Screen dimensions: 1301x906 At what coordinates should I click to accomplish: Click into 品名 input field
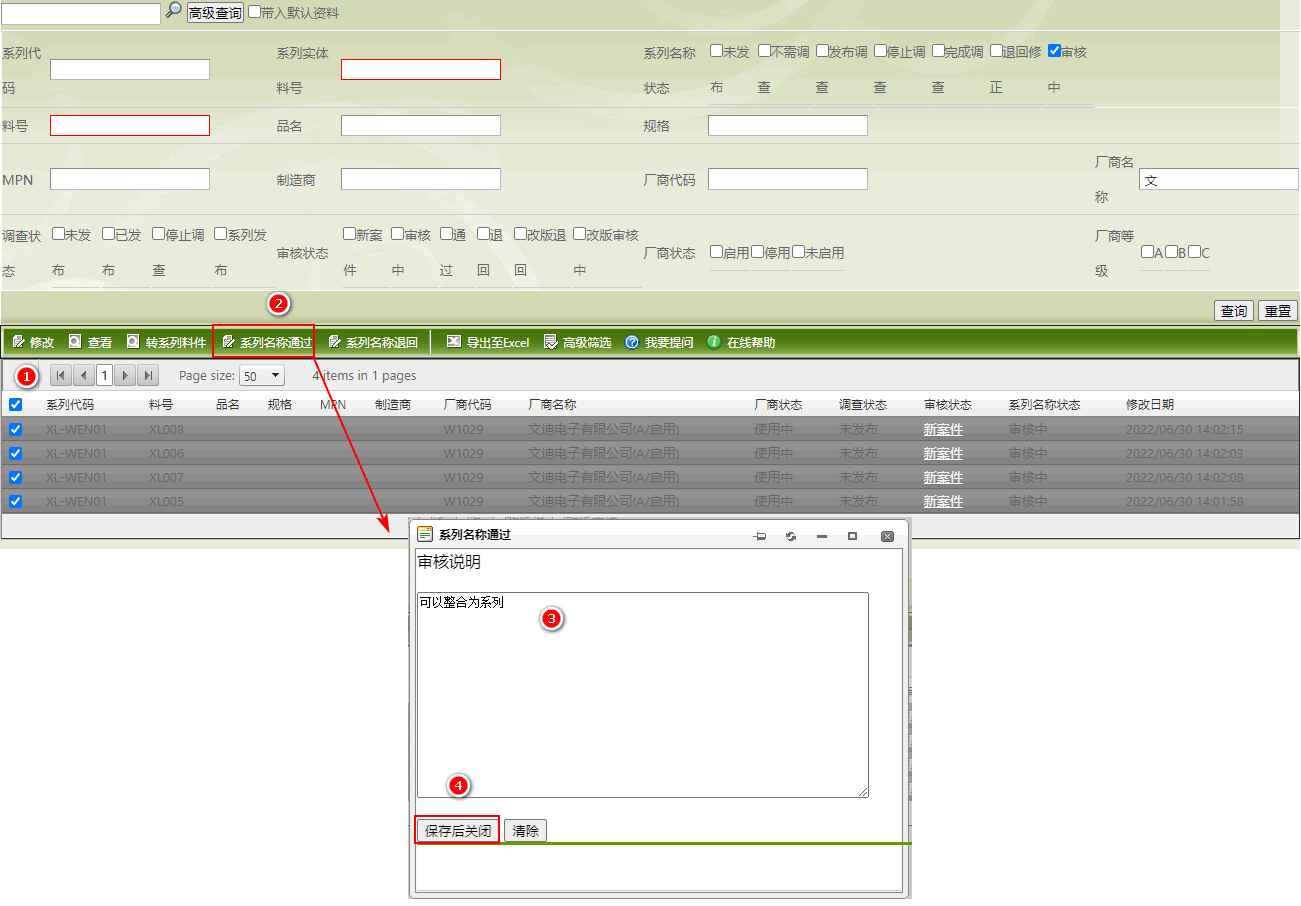[421, 125]
